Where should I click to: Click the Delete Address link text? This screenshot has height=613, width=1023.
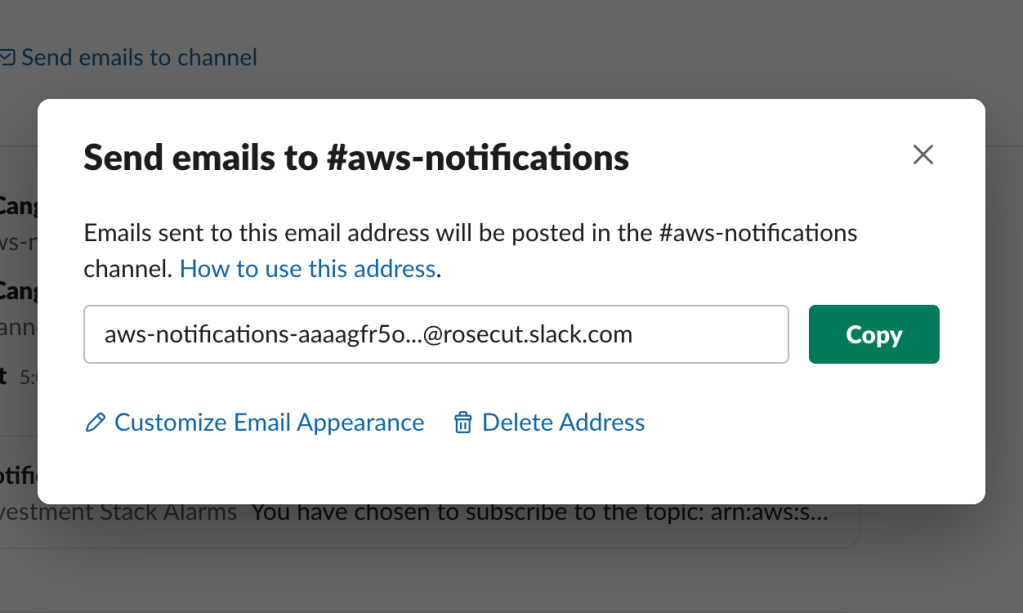pos(563,423)
